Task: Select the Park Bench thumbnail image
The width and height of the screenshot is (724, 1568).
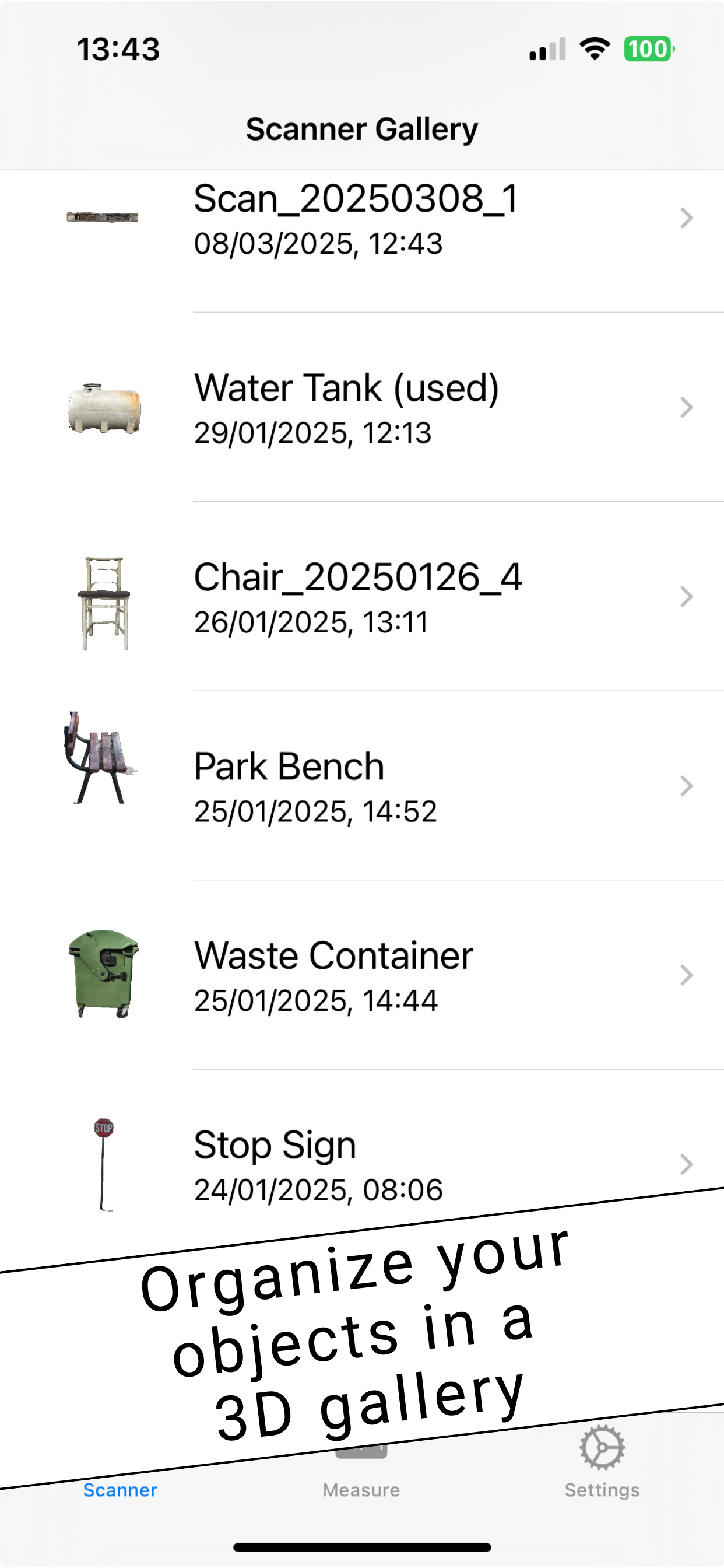Action: pos(100,758)
